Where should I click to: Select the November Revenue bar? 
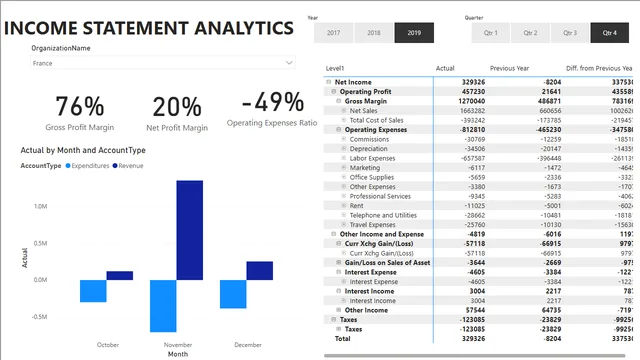(190, 230)
